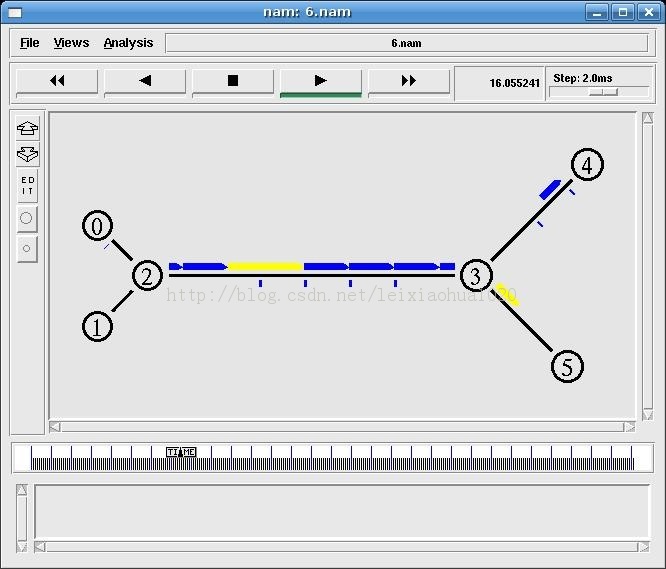666x569 pixels.
Task: Click the 6.nam title field
Action: [406, 43]
